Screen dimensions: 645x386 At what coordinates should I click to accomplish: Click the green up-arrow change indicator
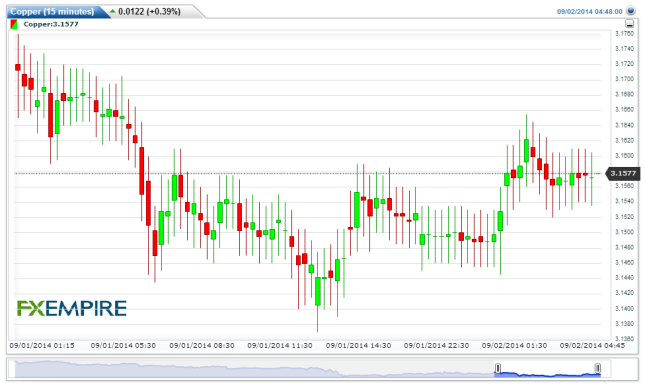click(x=113, y=11)
